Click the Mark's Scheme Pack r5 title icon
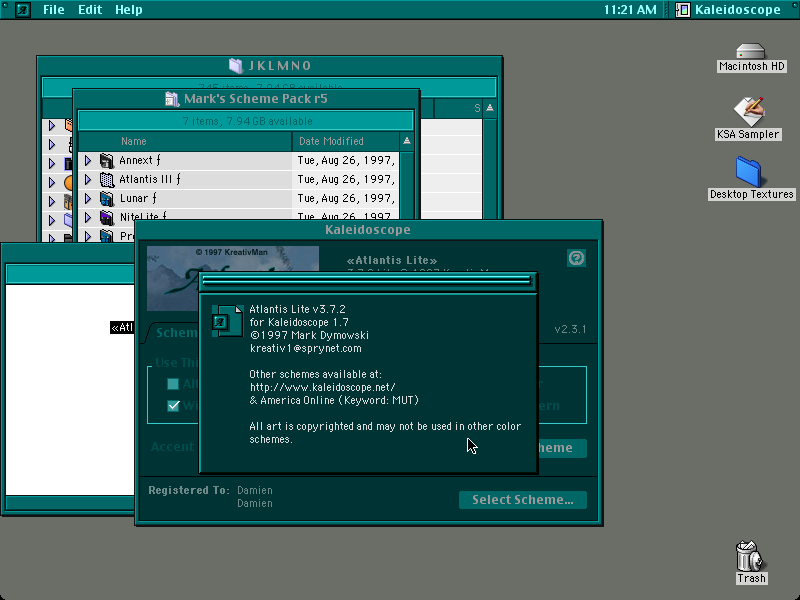The height and width of the screenshot is (600, 800). [x=172, y=99]
